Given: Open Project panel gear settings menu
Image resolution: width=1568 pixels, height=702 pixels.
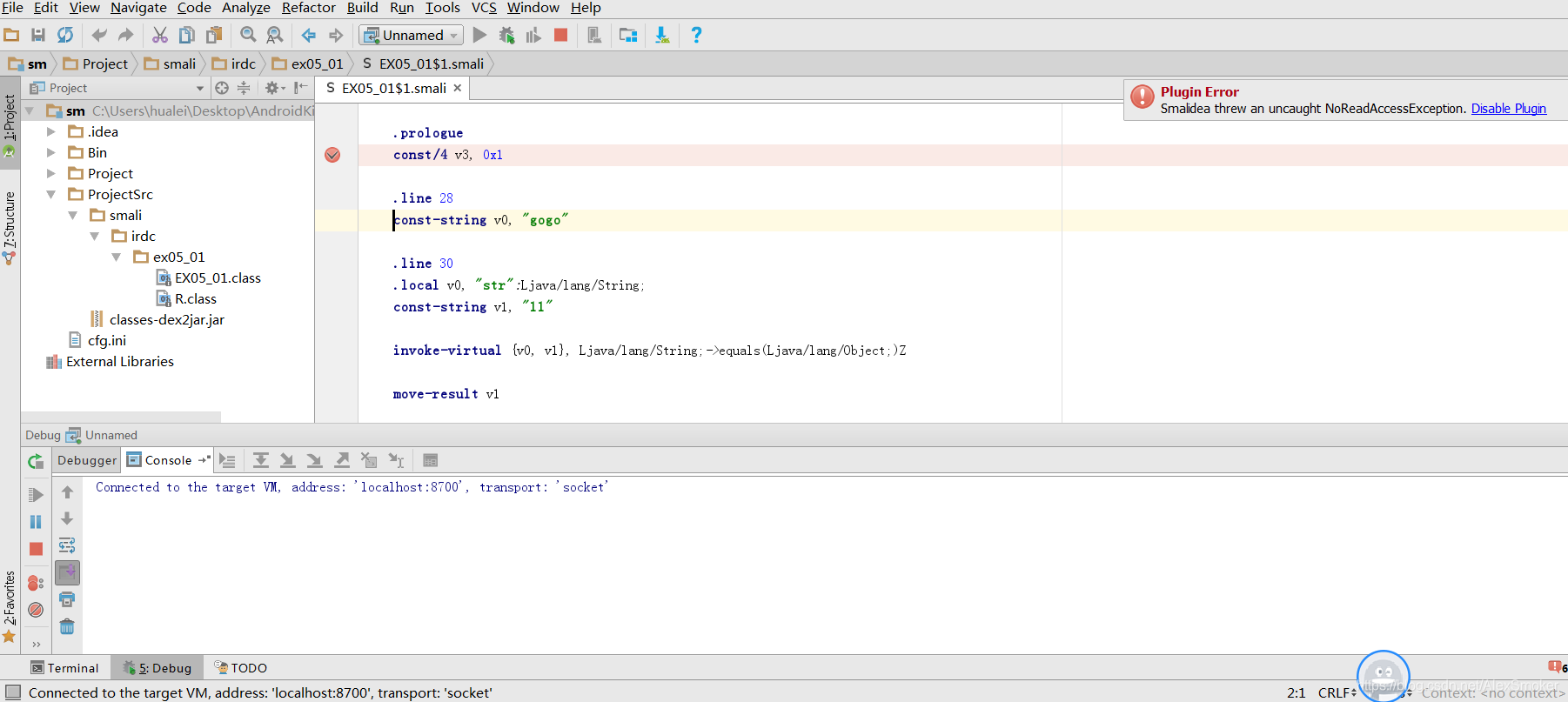Looking at the screenshot, I should pos(274,88).
